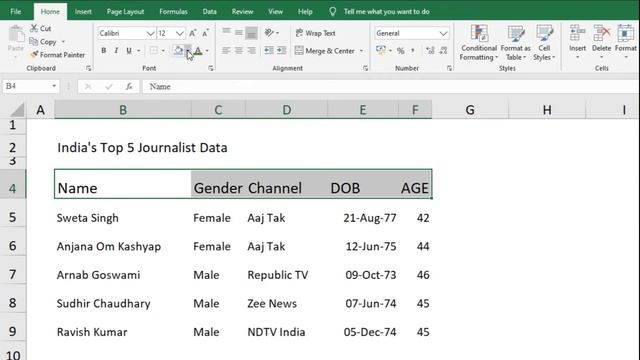The width and height of the screenshot is (640, 360).
Task: Apply fill color with the paint bucket
Action: click(x=178, y=51)
